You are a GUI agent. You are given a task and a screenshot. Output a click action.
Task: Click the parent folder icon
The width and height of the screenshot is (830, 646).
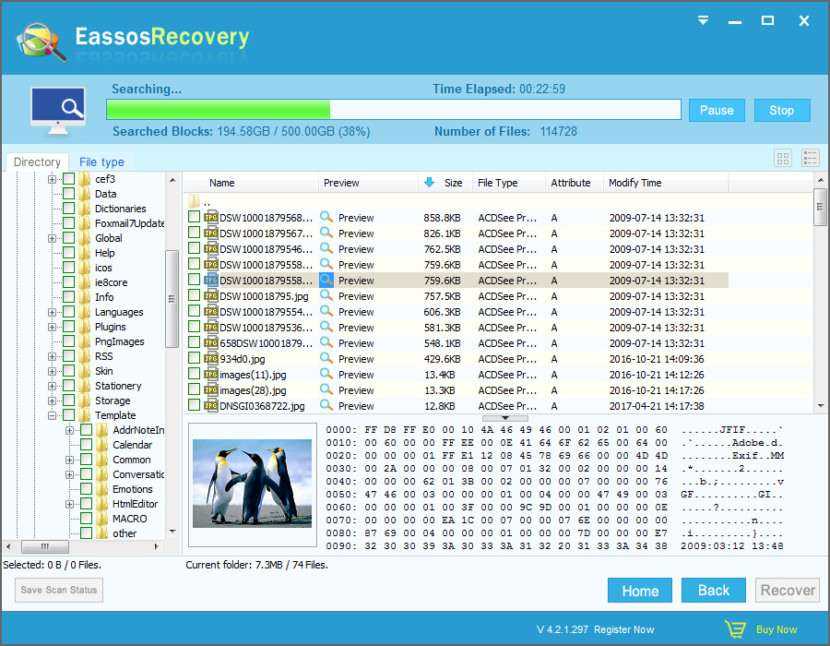[x=194, y=201]
